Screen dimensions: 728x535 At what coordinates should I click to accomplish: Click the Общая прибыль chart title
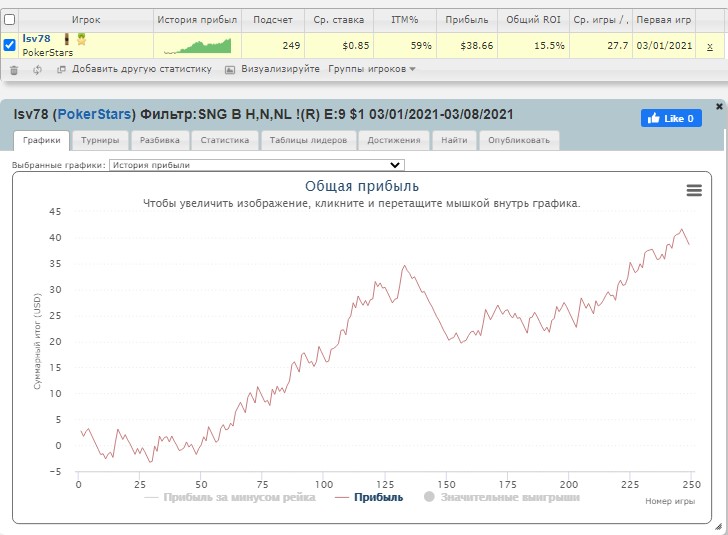tap(362, 186)
